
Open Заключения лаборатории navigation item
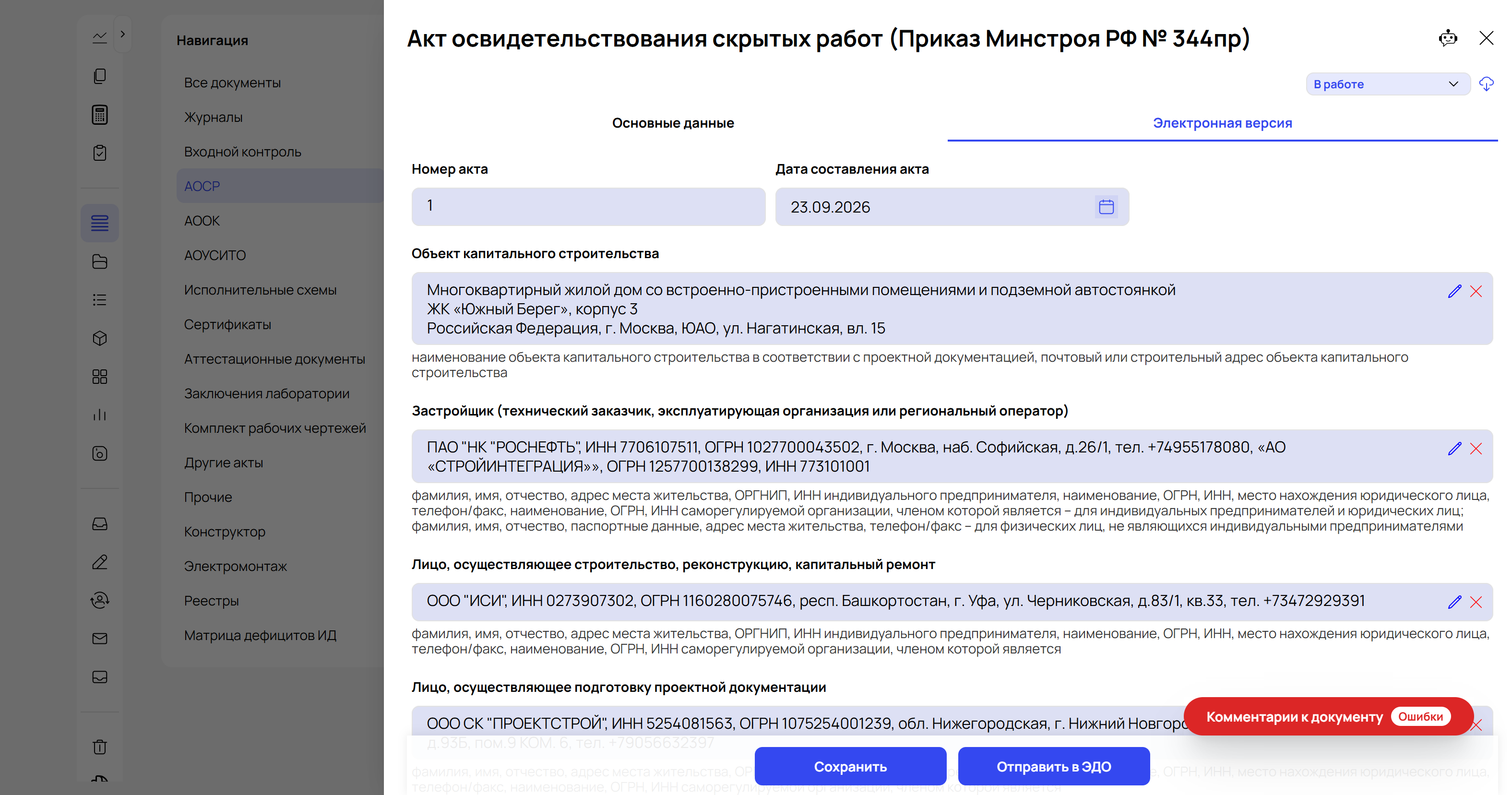[266, 394]
